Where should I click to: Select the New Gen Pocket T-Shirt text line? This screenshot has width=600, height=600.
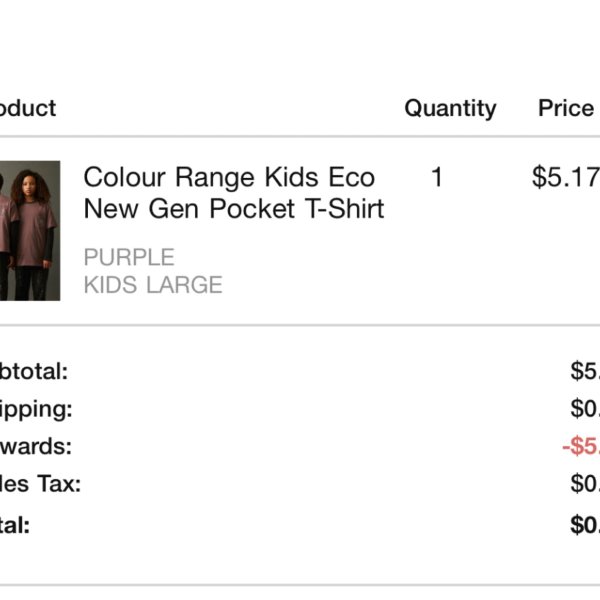coord(234,209)
